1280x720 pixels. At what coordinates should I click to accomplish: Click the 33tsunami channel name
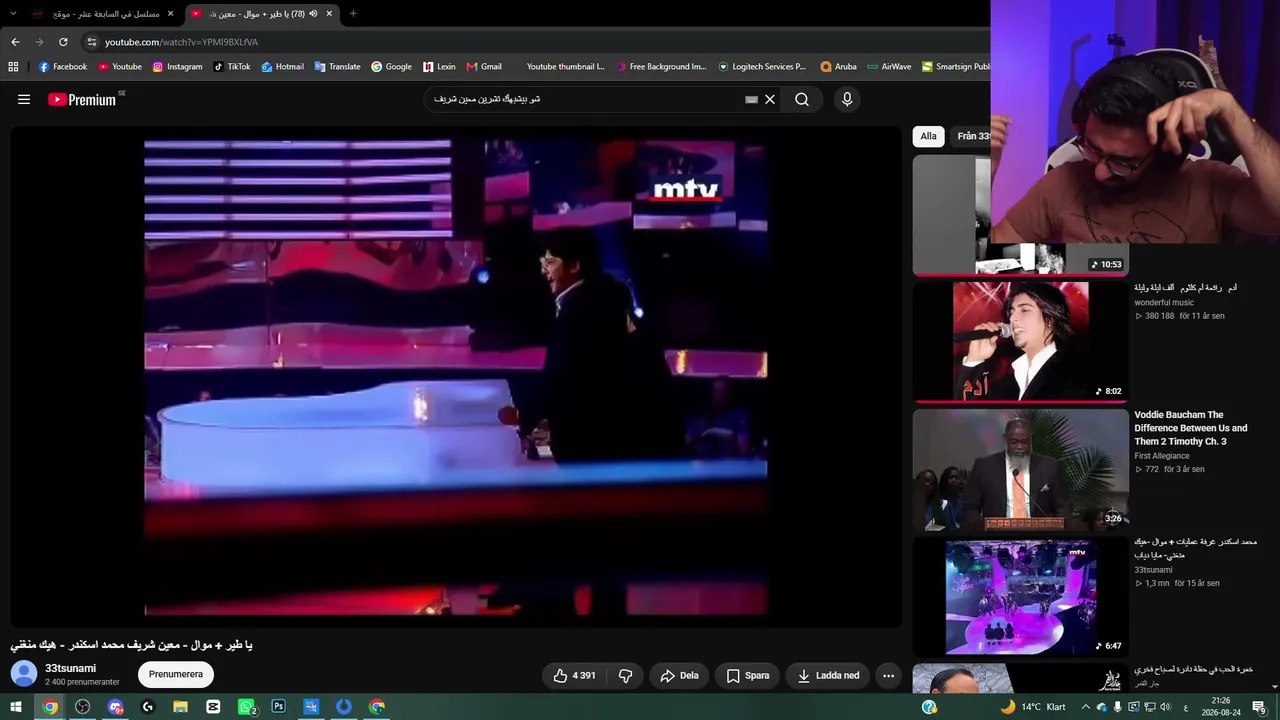click(x=70, y=668)
